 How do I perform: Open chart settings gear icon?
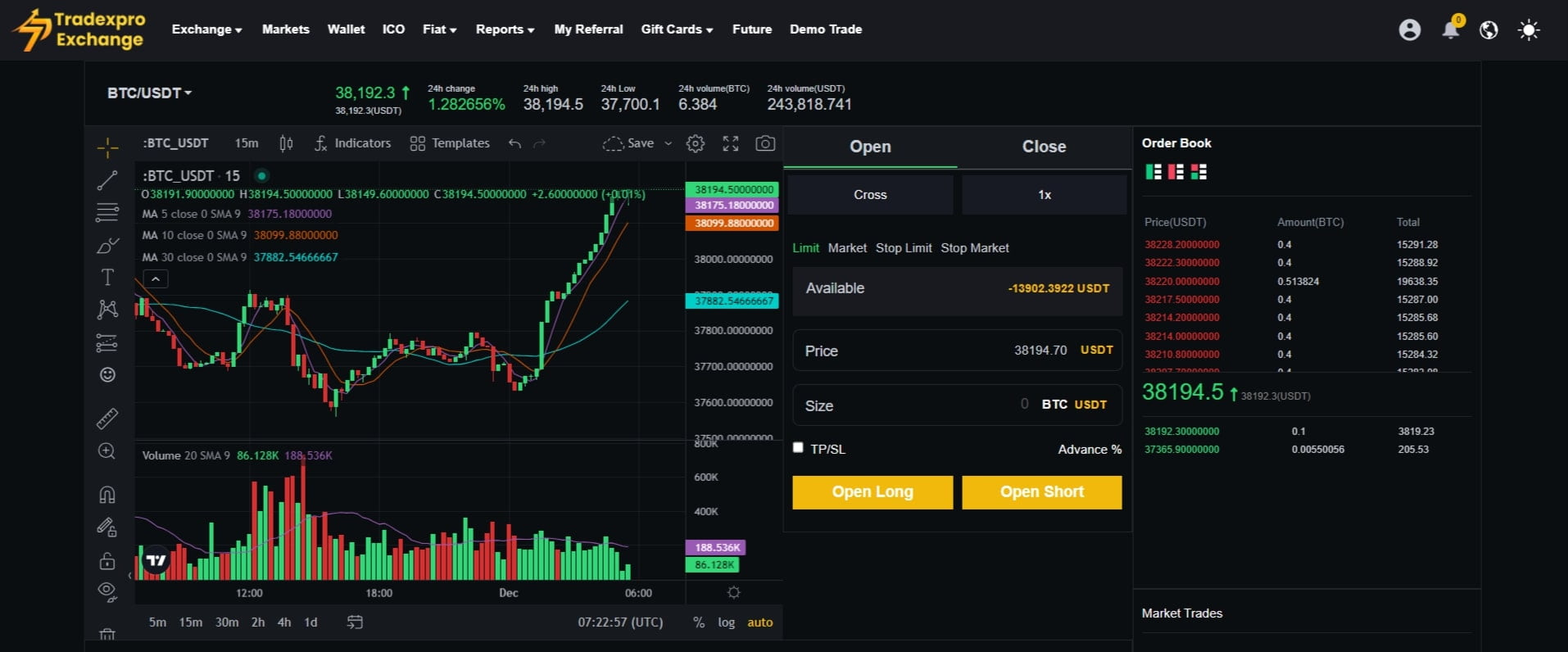[x=696, y=143]
